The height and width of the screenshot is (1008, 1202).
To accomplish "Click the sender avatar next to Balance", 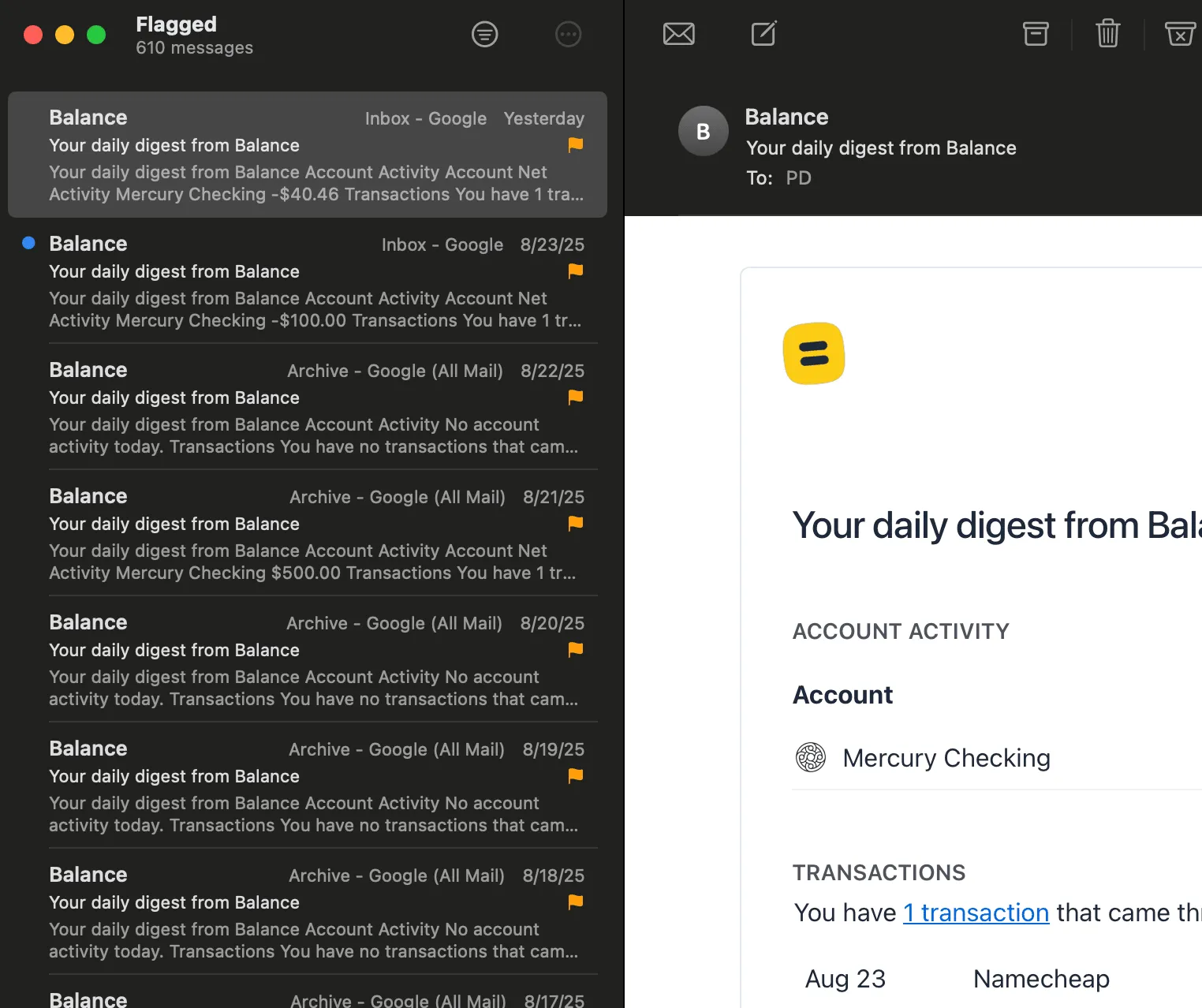I will 702,131.
